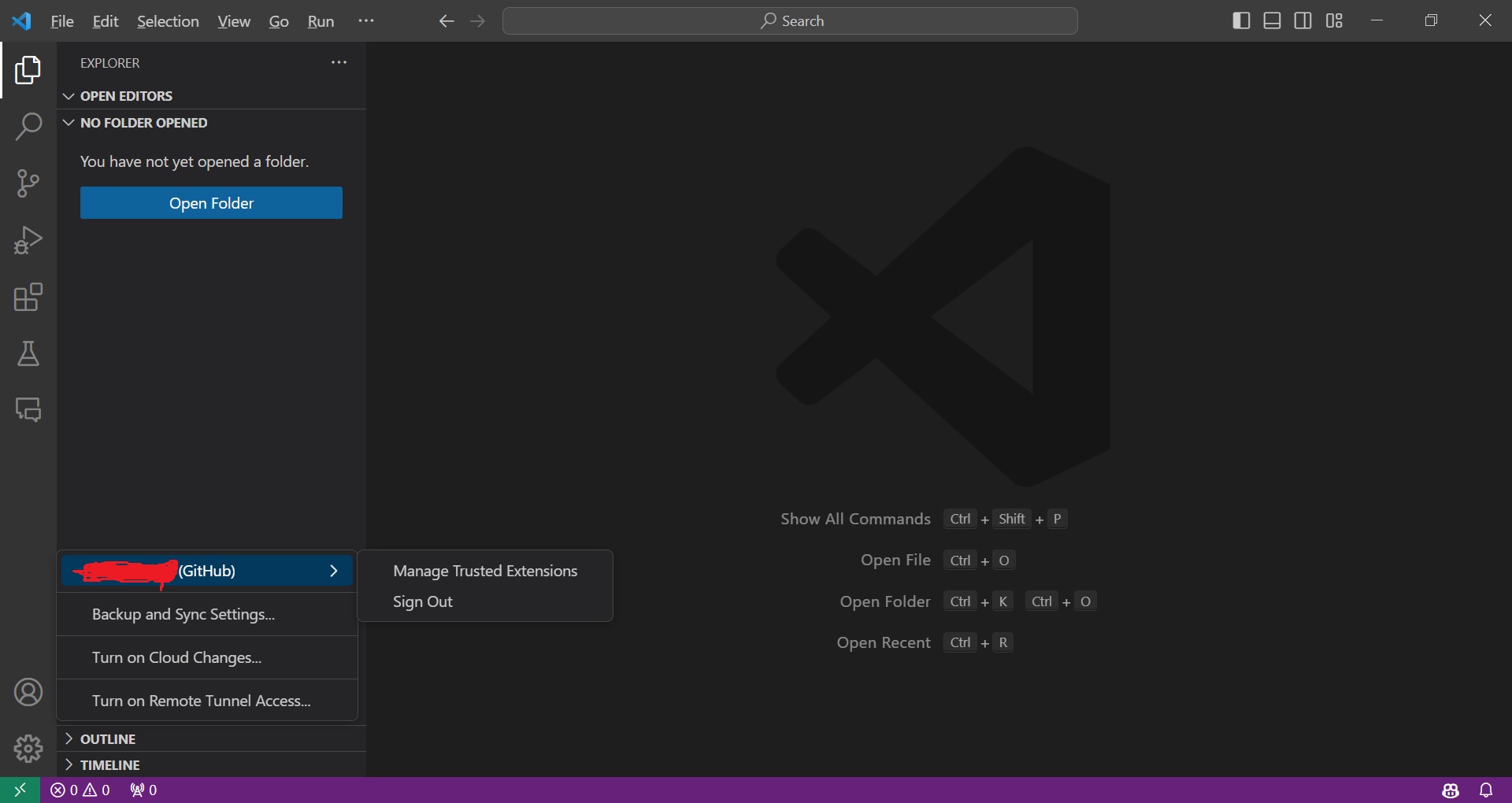The height and width of the screenshot is (803, 1512).
Task: Choose Sign Out from submenu
Action: click(485, 601)
